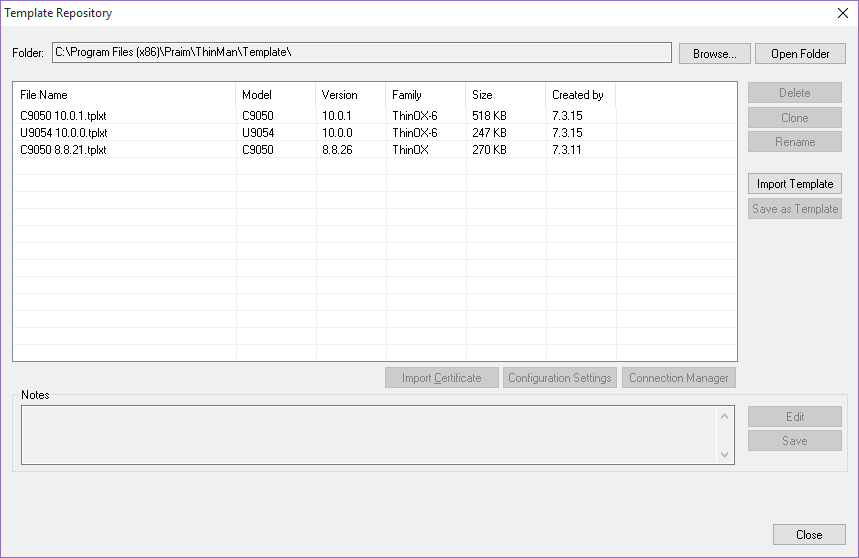Sort list by File Name column header

click(x=124, y=95)
